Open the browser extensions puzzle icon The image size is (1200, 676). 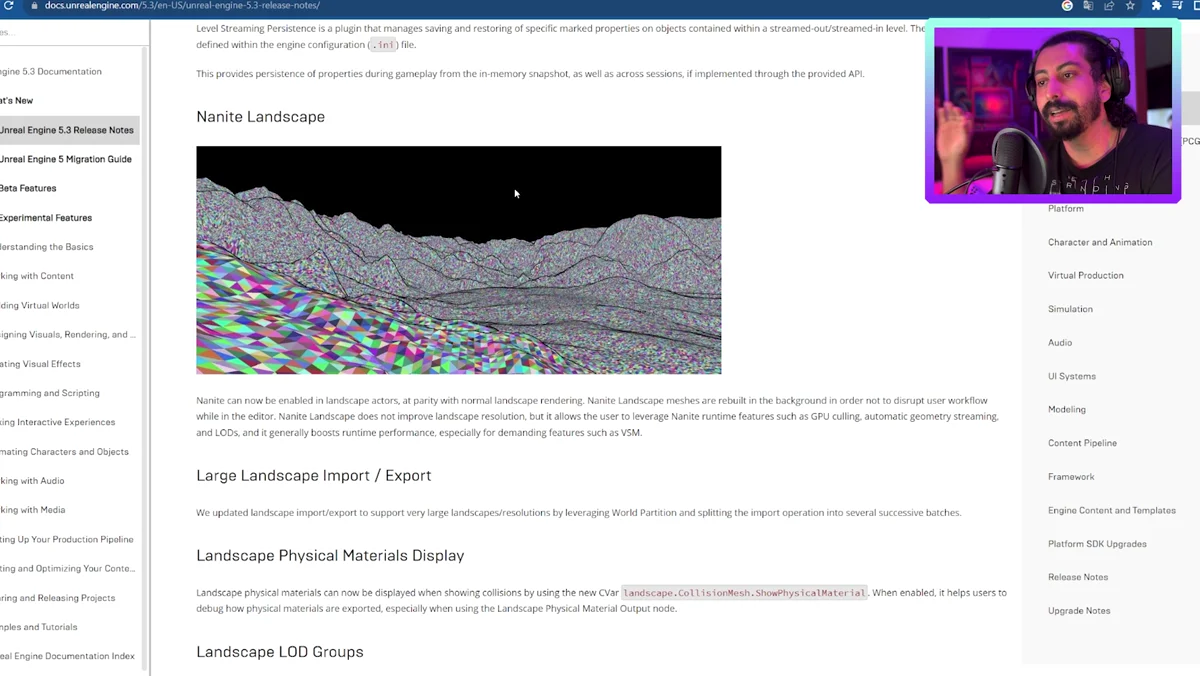(1157, 6)
